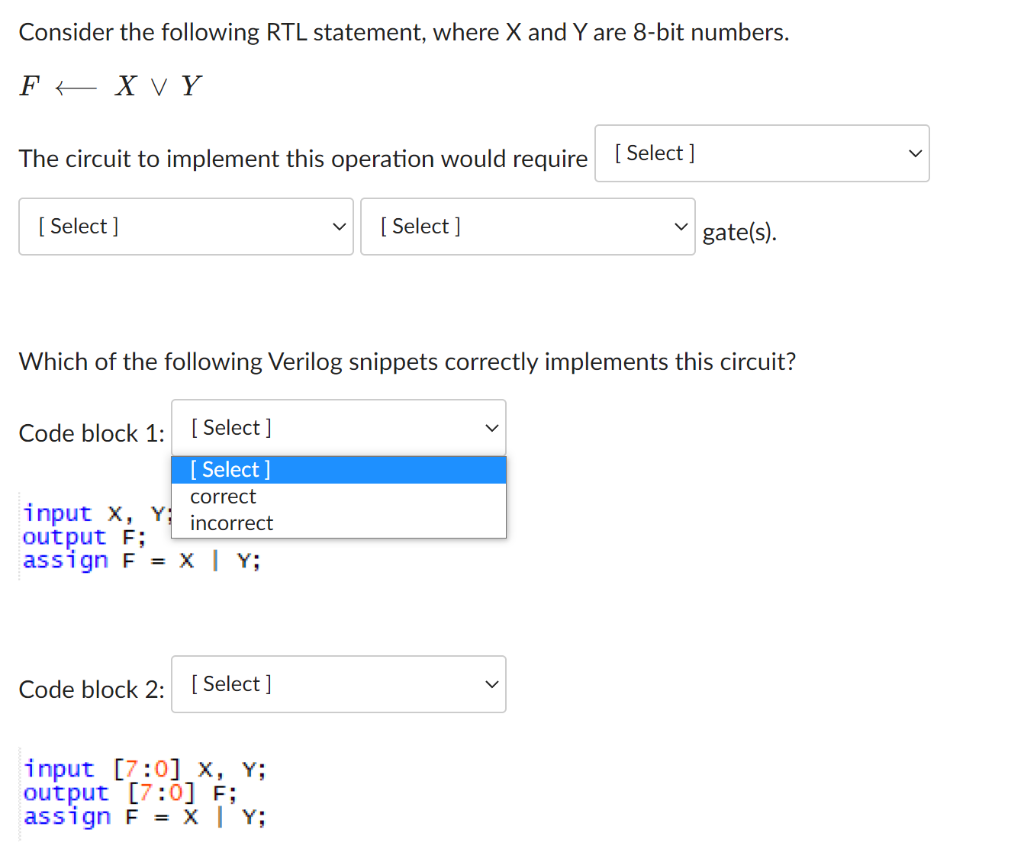Click the Code block 1 answer dropdown

tap(338, 427)
